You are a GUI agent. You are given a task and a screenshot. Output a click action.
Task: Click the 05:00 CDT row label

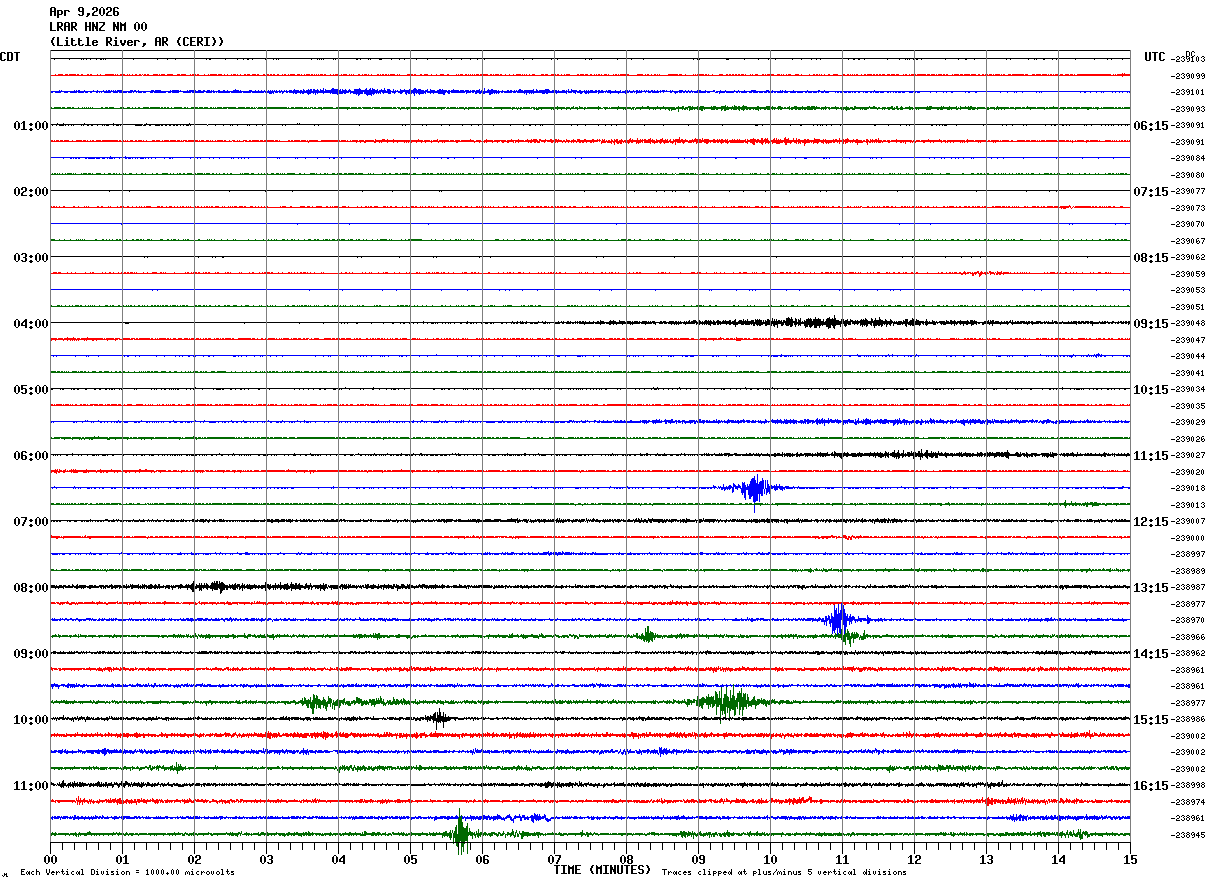(31, 390)
